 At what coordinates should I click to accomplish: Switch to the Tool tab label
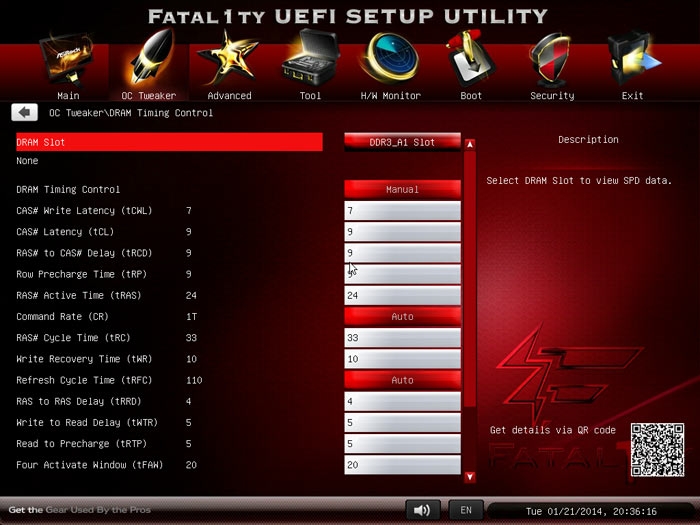tap(310, 96)
